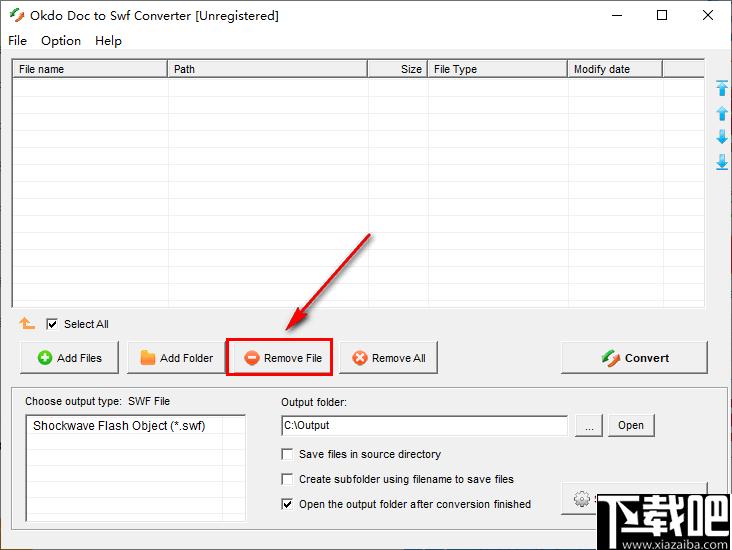Uncheck Open the output folder after conversion

pos(287,504)
